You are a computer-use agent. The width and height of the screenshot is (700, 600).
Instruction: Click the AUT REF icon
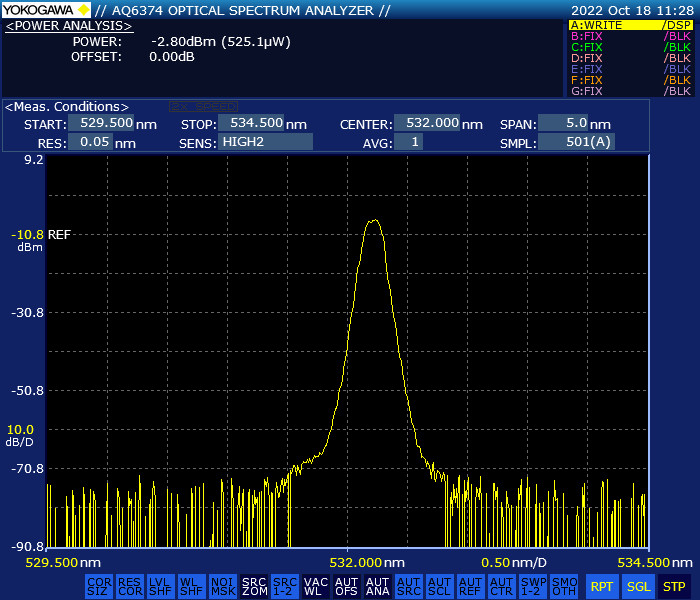[x=470, y=586]
